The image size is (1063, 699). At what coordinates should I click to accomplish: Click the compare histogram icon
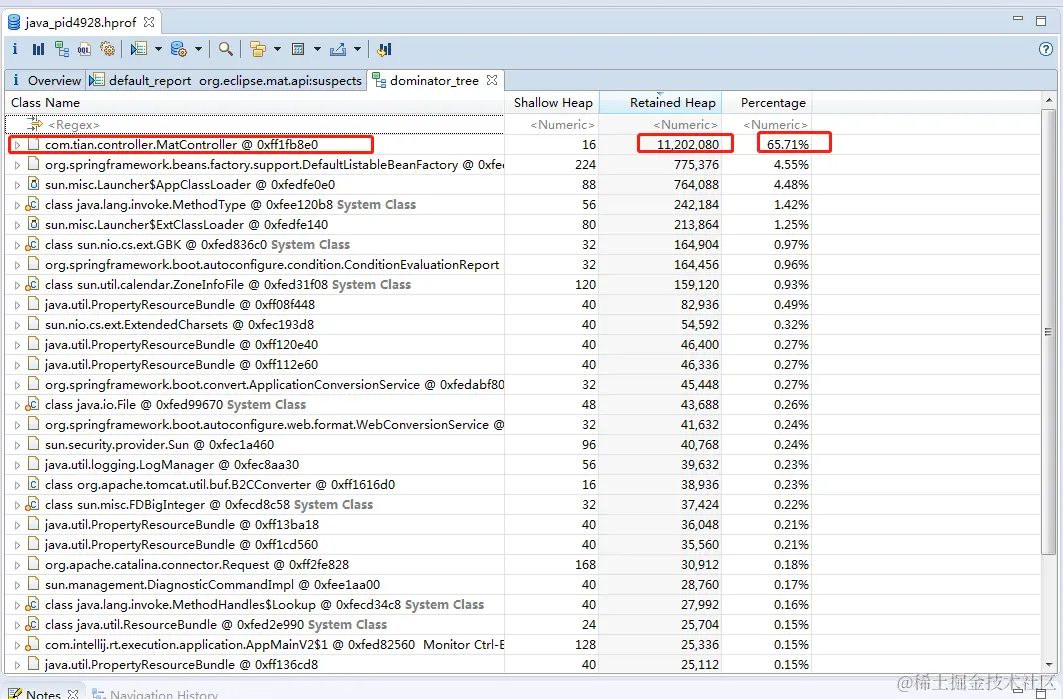pyautogui.click(x=384, y=49)
